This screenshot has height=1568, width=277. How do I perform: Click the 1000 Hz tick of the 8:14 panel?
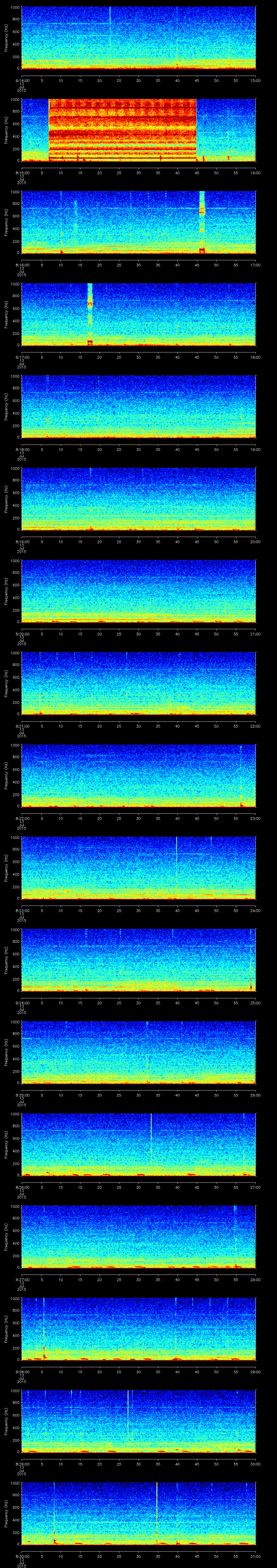click(x=15, y=7)
